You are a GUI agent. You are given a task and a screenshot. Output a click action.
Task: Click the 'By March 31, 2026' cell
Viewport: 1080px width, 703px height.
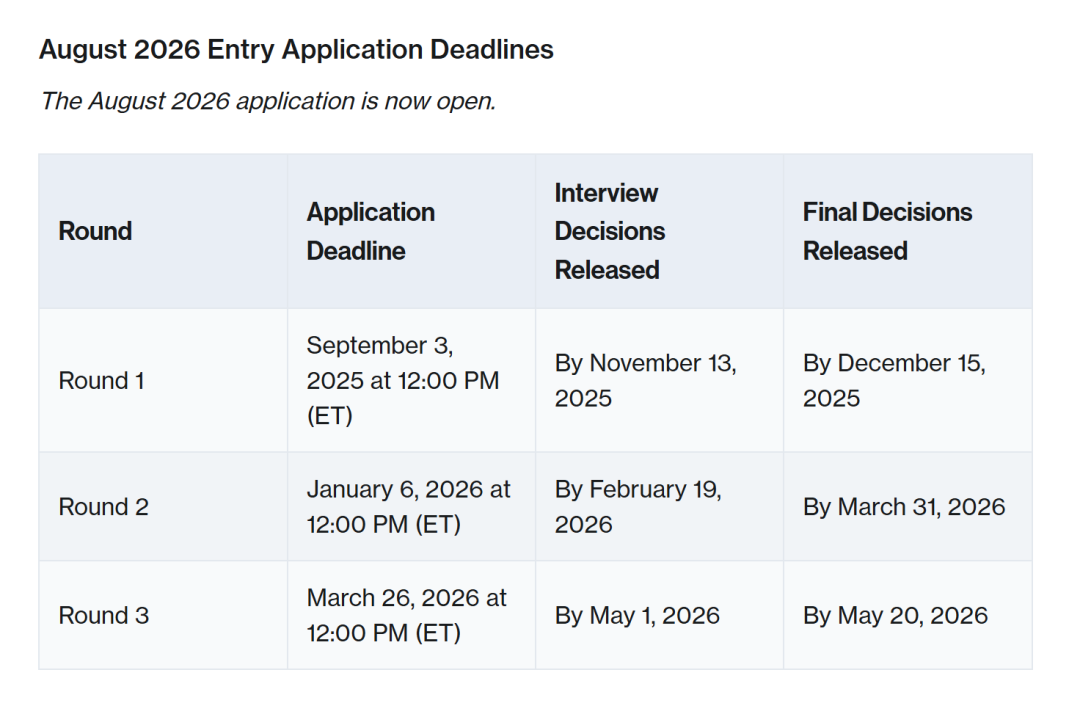click(x=903, y=507)
